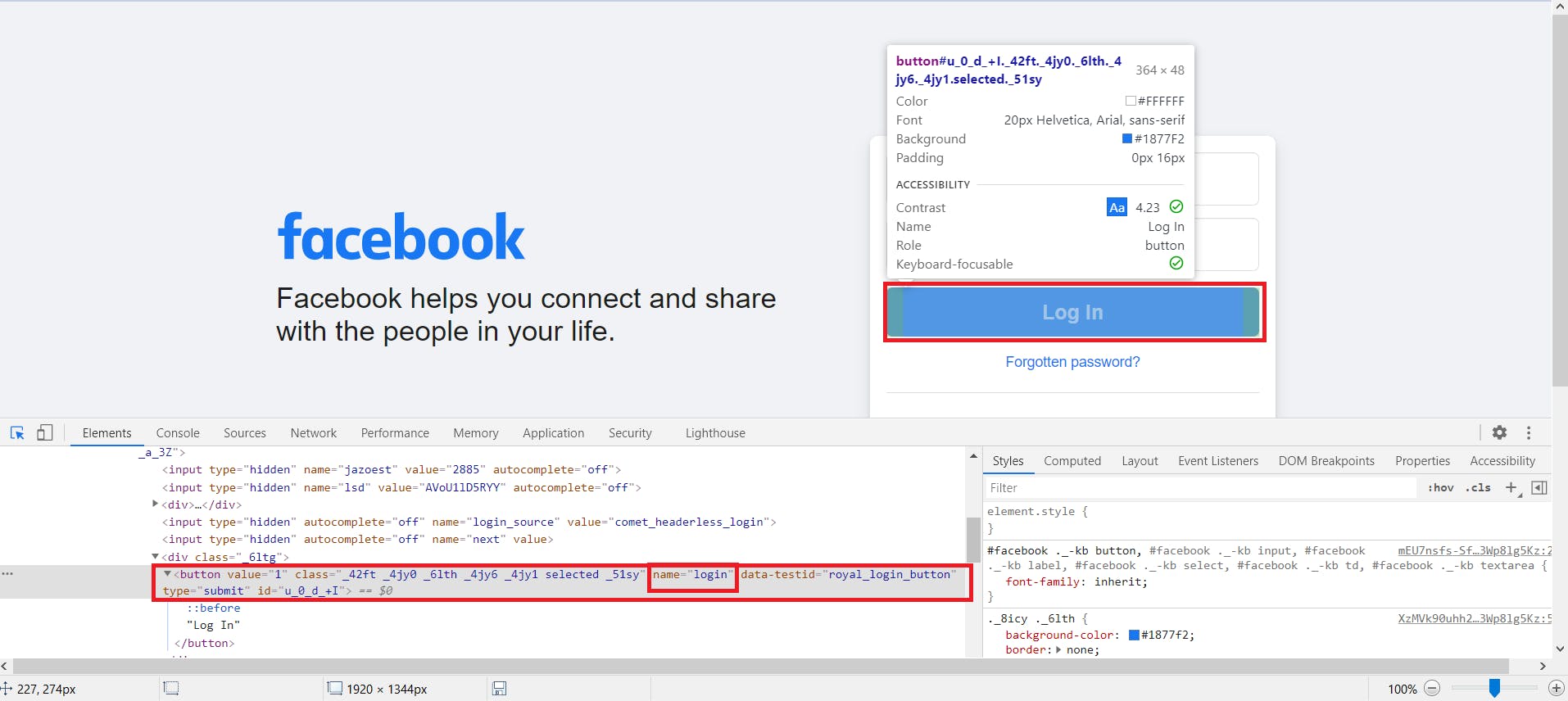Click the horizontal scrollbar right arrow
Image resolution: width=1568 pixels, height=701 pixels.
pyautogui.click(x=1543, y=666)
